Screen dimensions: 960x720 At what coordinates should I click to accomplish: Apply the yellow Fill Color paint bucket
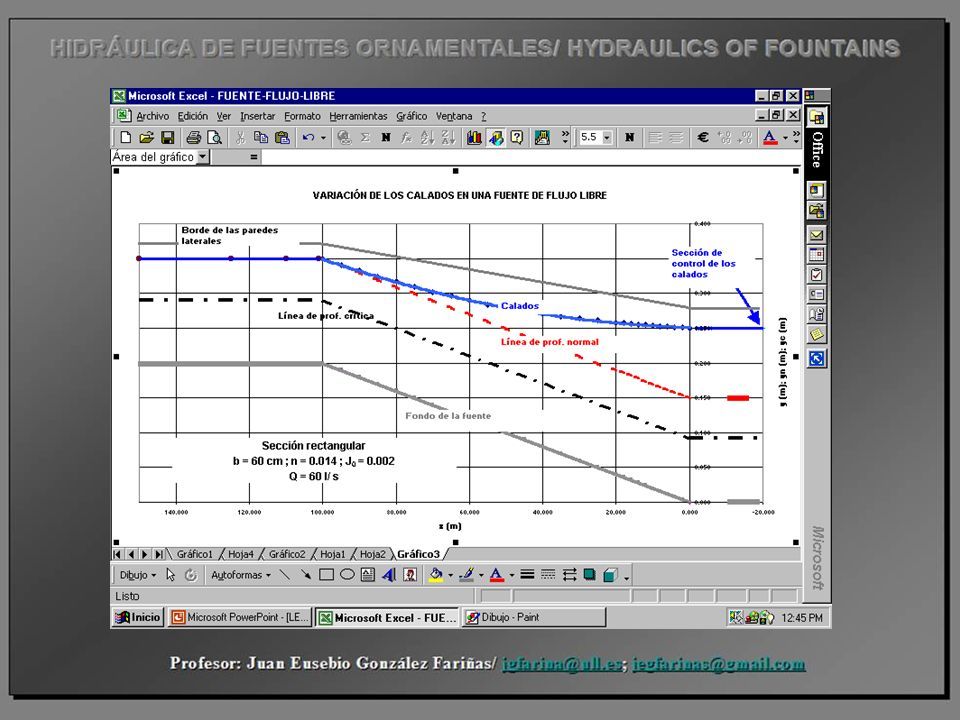click(x=436, y=575)
